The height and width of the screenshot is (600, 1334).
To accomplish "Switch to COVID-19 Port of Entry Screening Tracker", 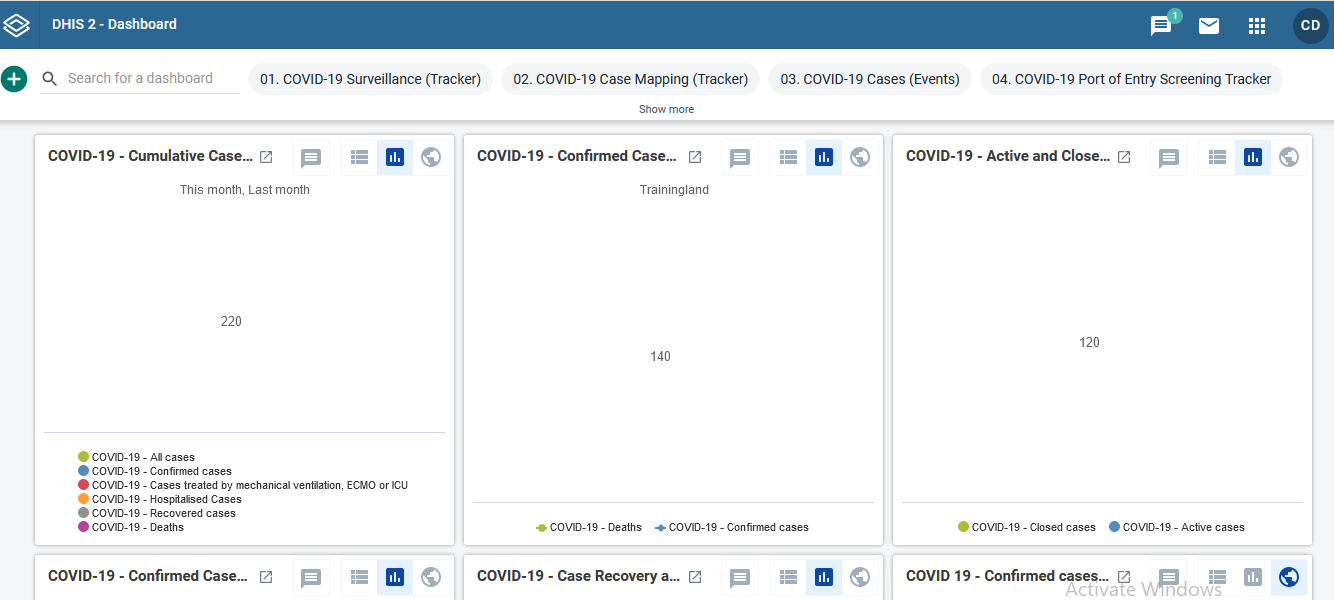I will coord(1131,78).
